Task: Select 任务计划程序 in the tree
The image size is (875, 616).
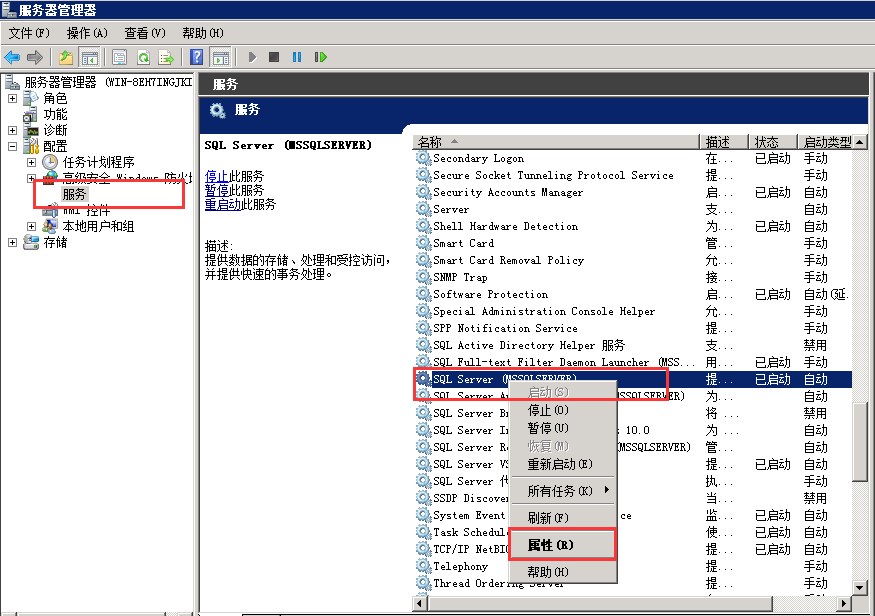Action: 98,162
